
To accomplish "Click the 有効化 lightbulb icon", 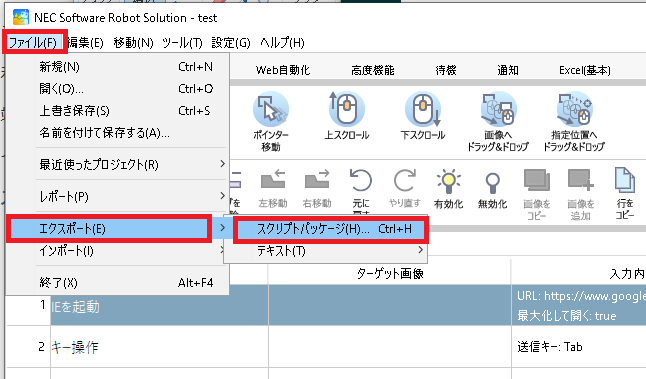I will click(448, 181).
